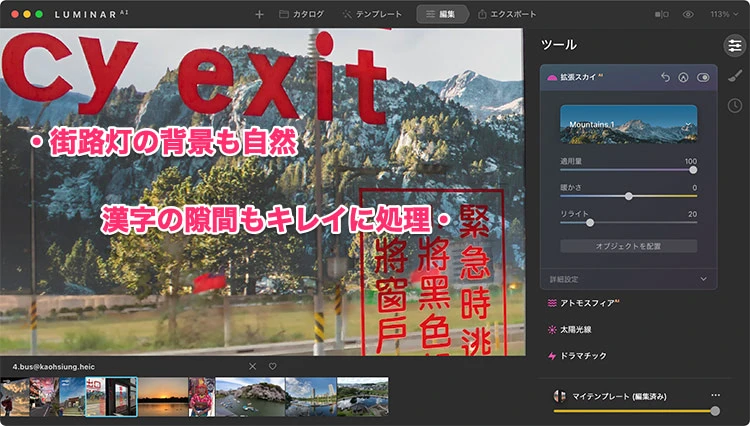
Task: Toggle the before/after compare view
Action: (x=661, y=15)
